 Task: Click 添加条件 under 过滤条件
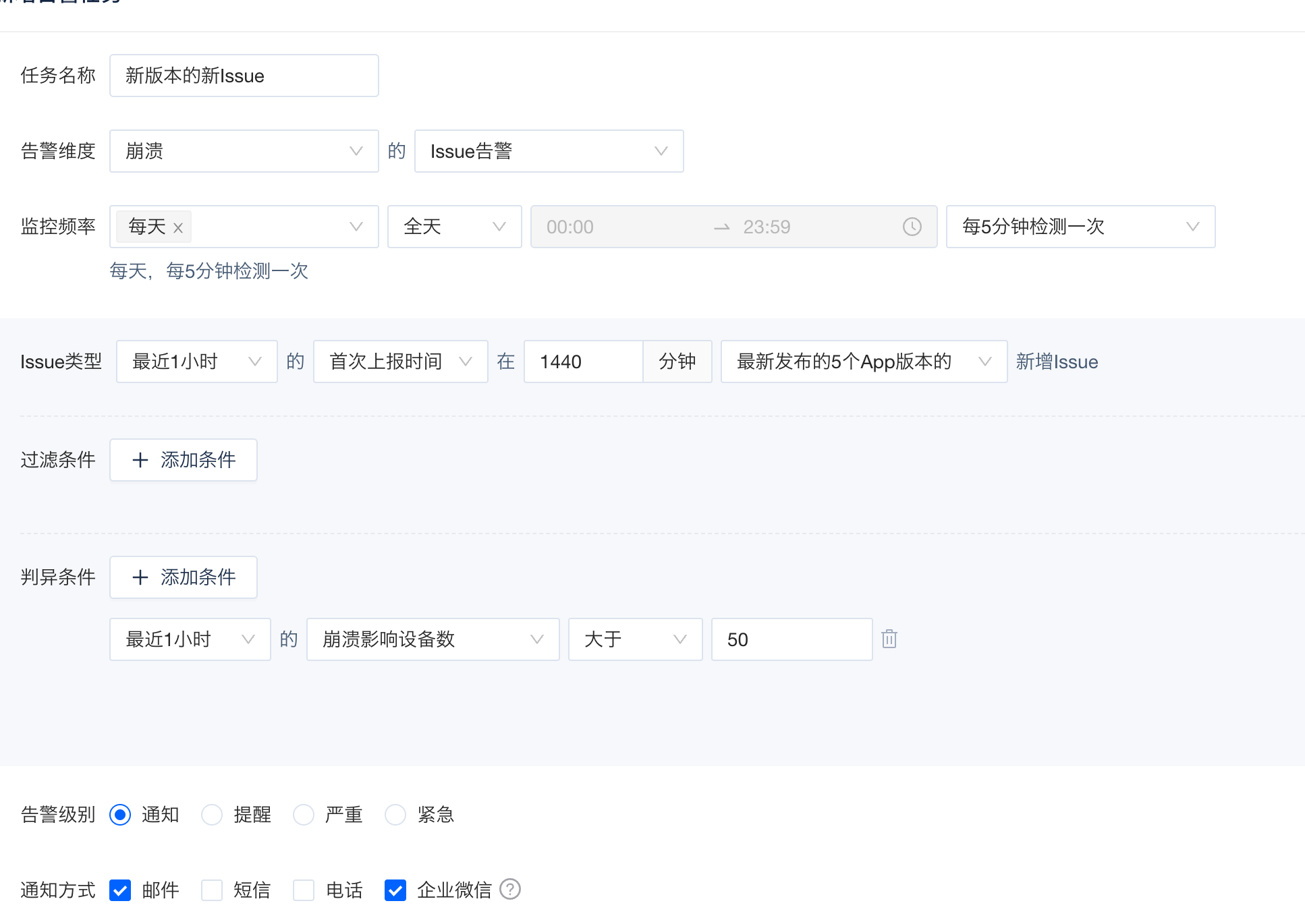183,460
